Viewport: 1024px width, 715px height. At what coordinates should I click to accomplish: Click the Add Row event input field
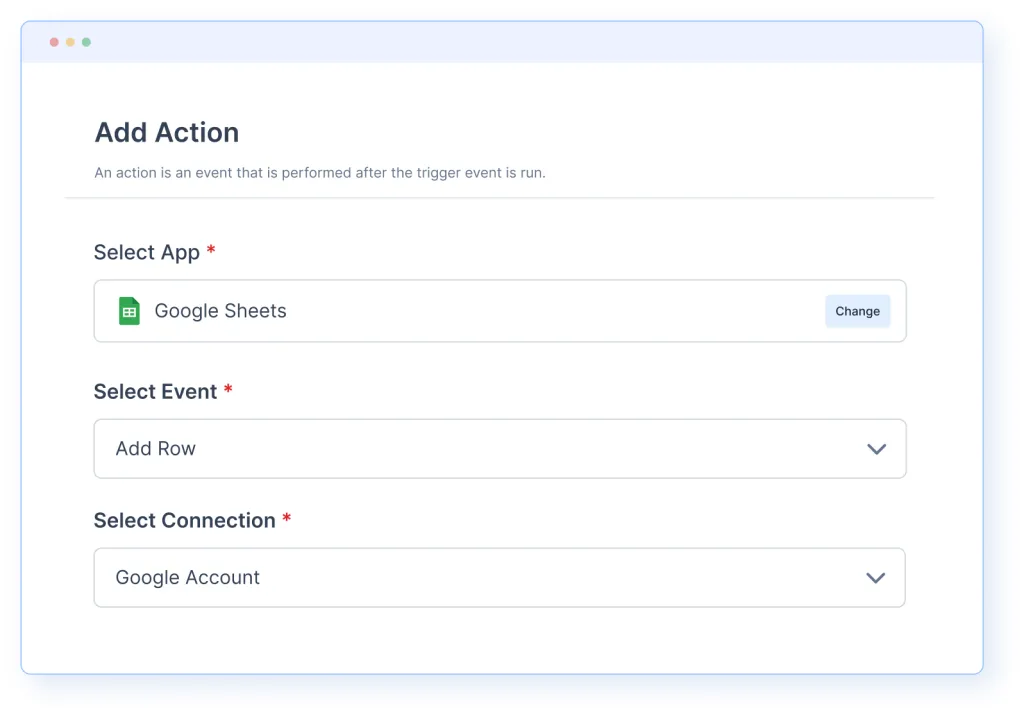point(400,449)
